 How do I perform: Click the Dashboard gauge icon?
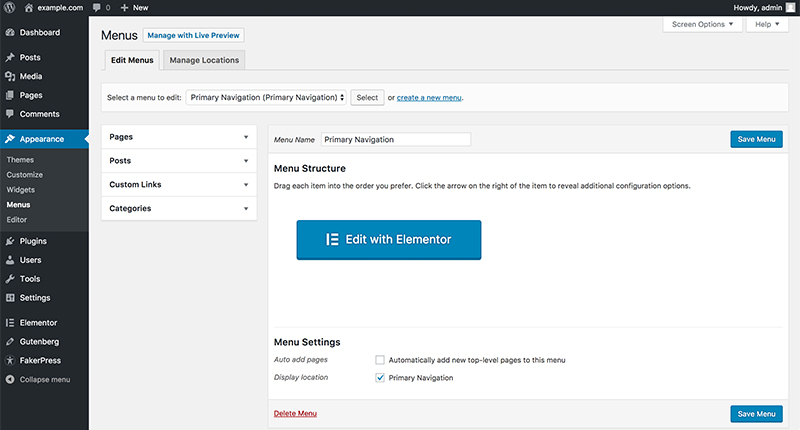pyautogui.click(x=10, y=32)
